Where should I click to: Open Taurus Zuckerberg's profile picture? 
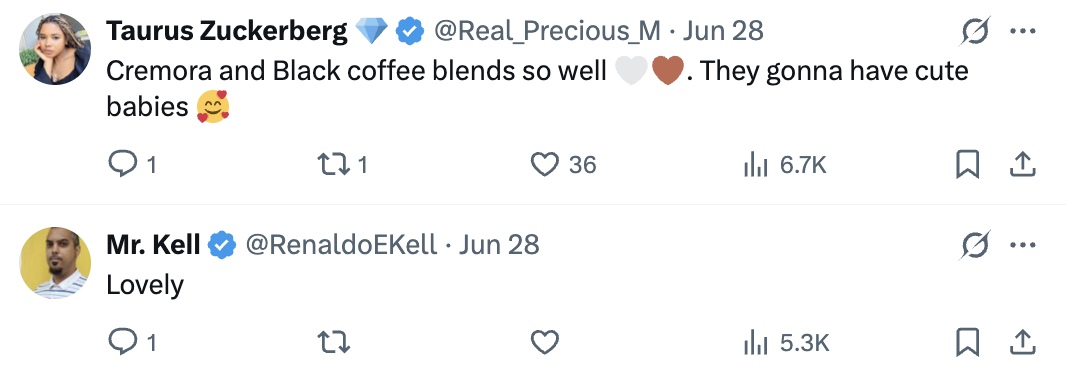point(55,49)
